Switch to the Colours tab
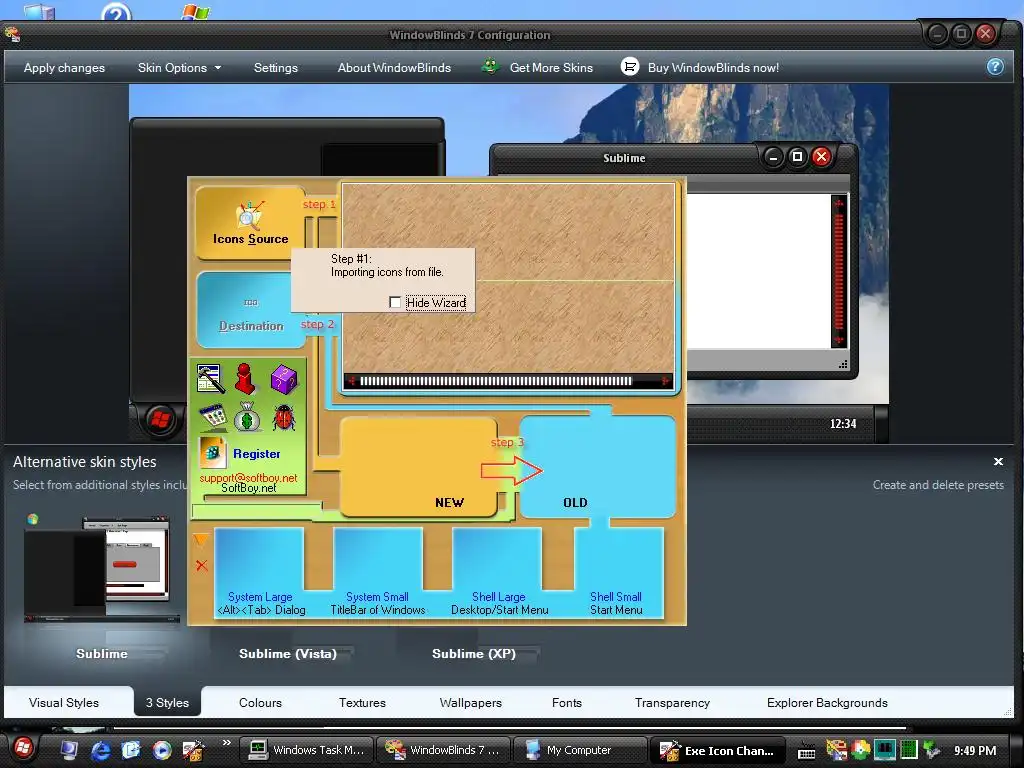 pos(261,703)
